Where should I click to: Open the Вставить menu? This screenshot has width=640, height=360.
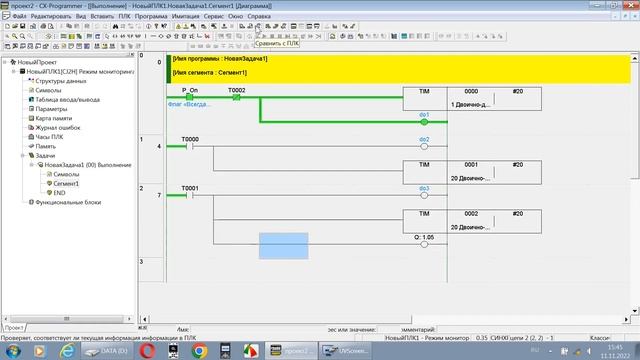click(102, 16)
